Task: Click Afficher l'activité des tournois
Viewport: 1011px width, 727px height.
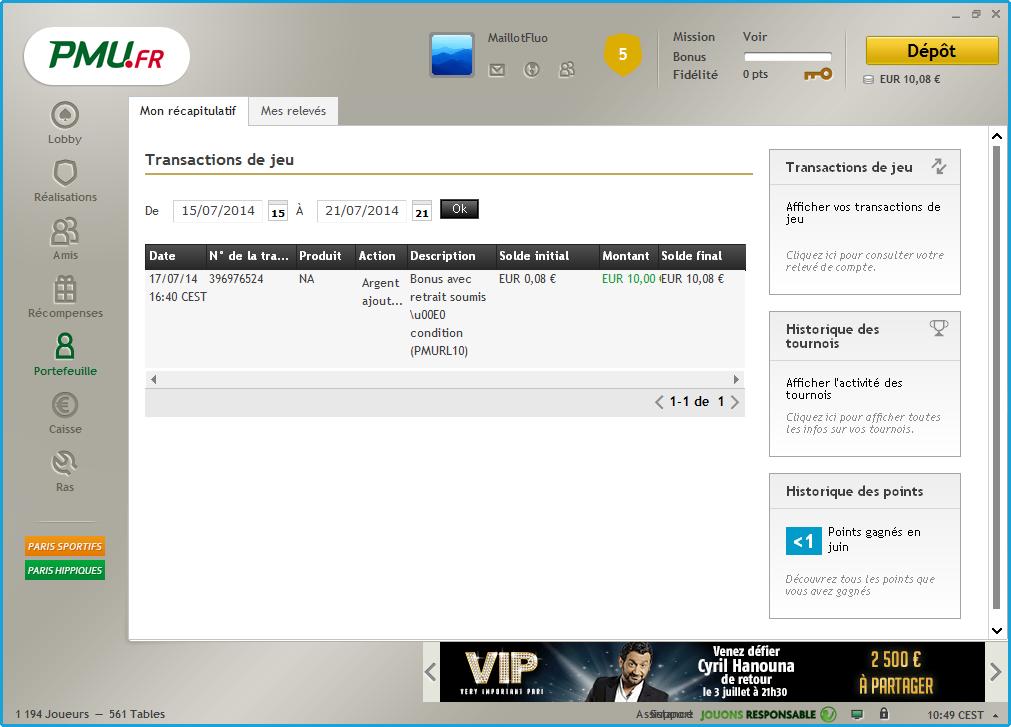Action: [843, 389]
